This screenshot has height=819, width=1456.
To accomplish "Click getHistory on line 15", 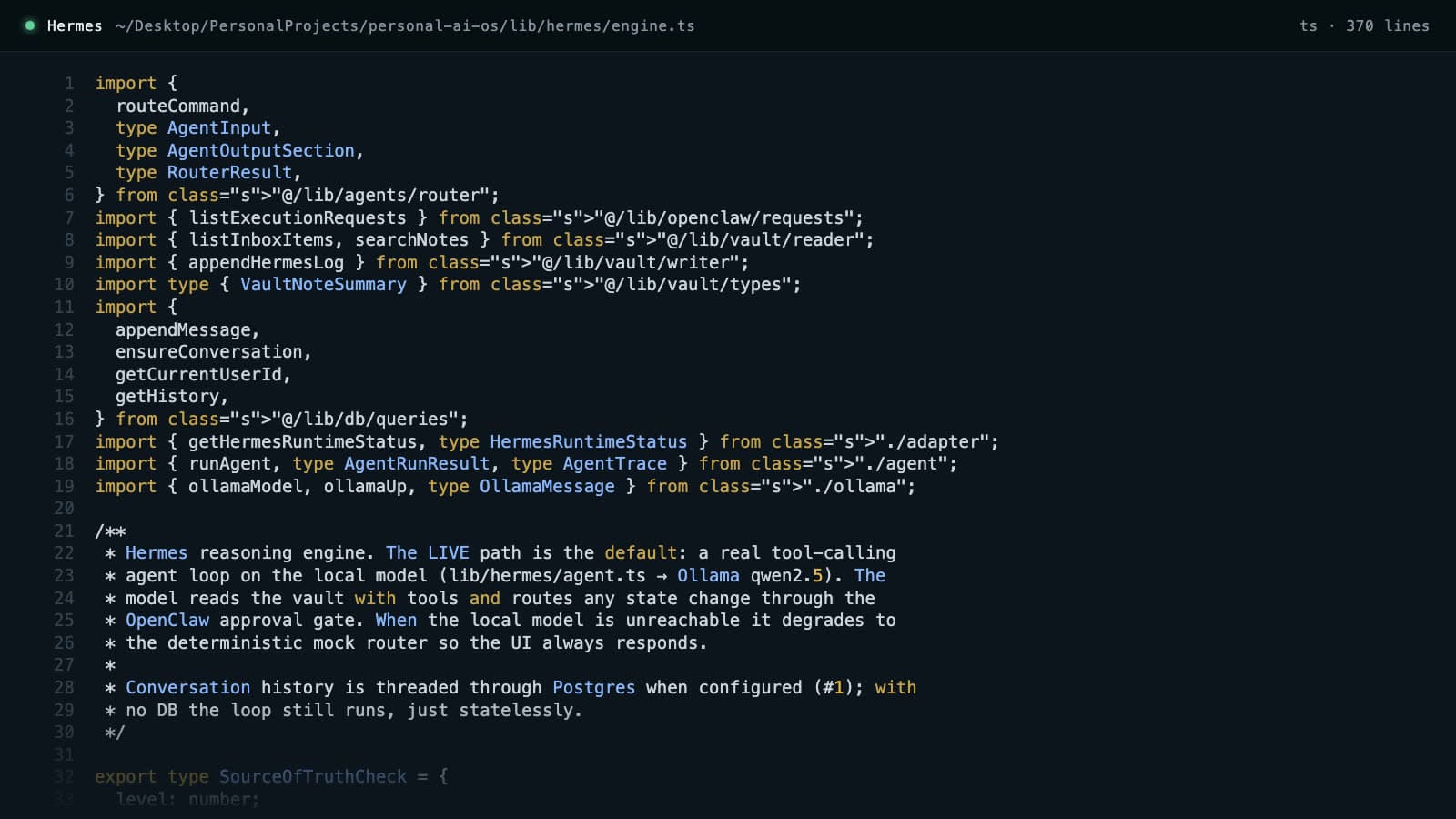I will (x=167, y=396).
